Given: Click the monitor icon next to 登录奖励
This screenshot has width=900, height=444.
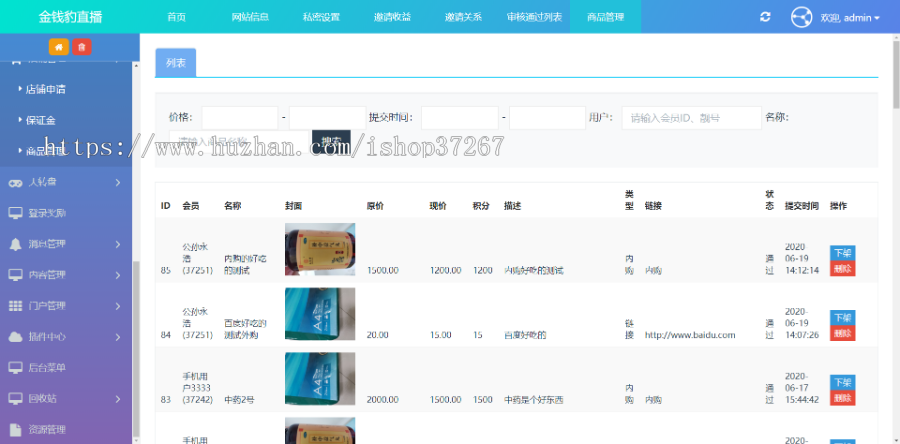Looking at the screenshot, I should [x=15, y=213].
